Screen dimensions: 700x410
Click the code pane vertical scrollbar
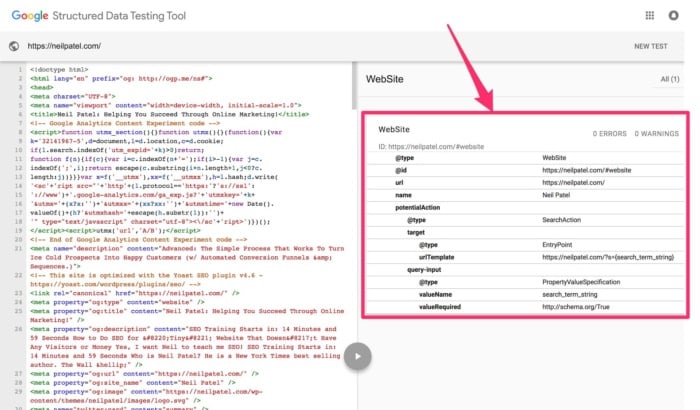(x=354, y=86)
